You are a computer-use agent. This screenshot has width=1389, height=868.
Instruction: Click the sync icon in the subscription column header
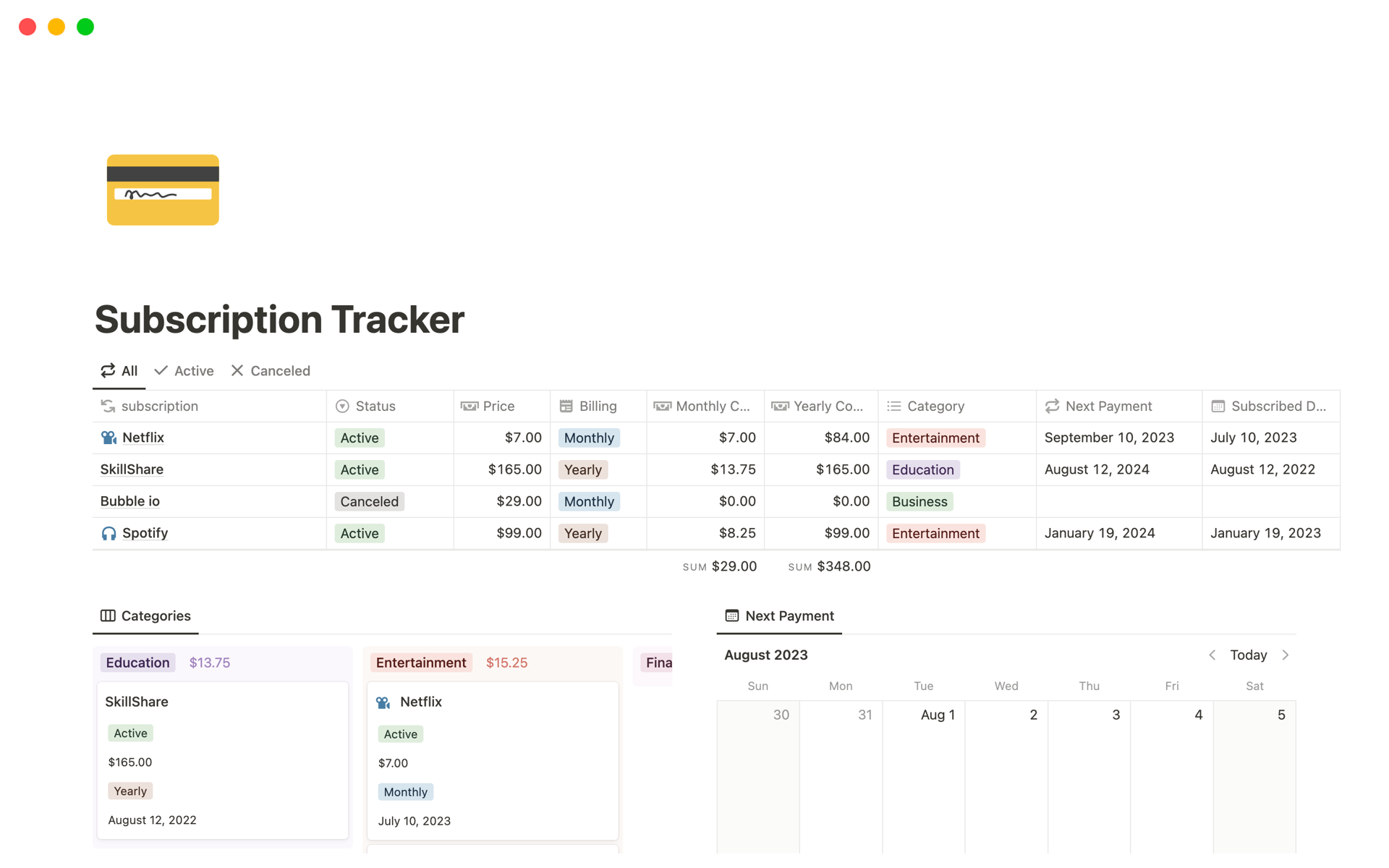pyautogui.click(x=108, y=406)
